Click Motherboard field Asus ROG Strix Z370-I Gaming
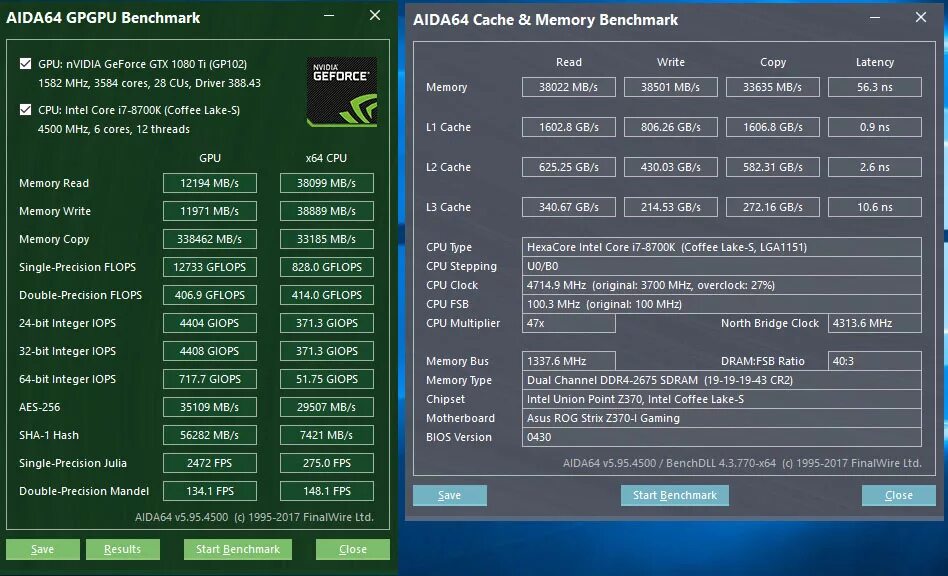 click(722, 418)
